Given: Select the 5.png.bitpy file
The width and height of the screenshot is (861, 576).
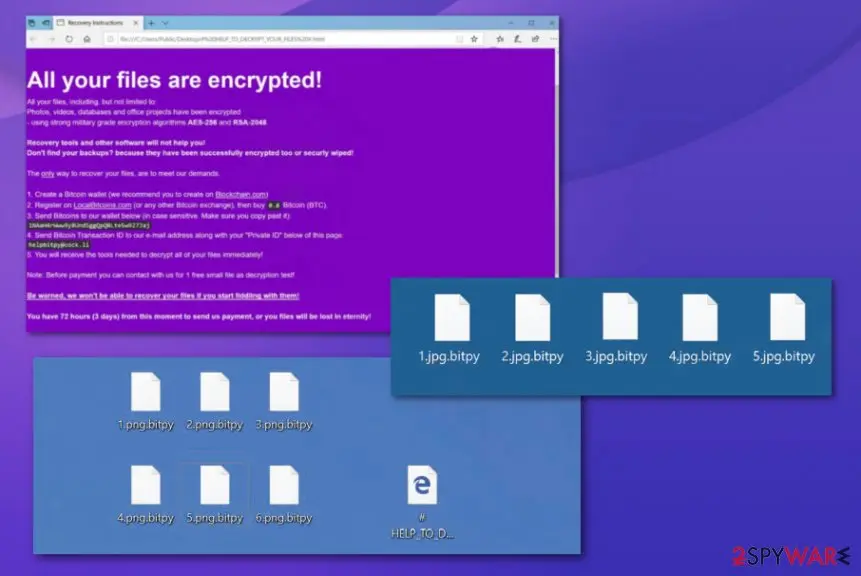Looking at the screenshot, I should tap(214, 494).
